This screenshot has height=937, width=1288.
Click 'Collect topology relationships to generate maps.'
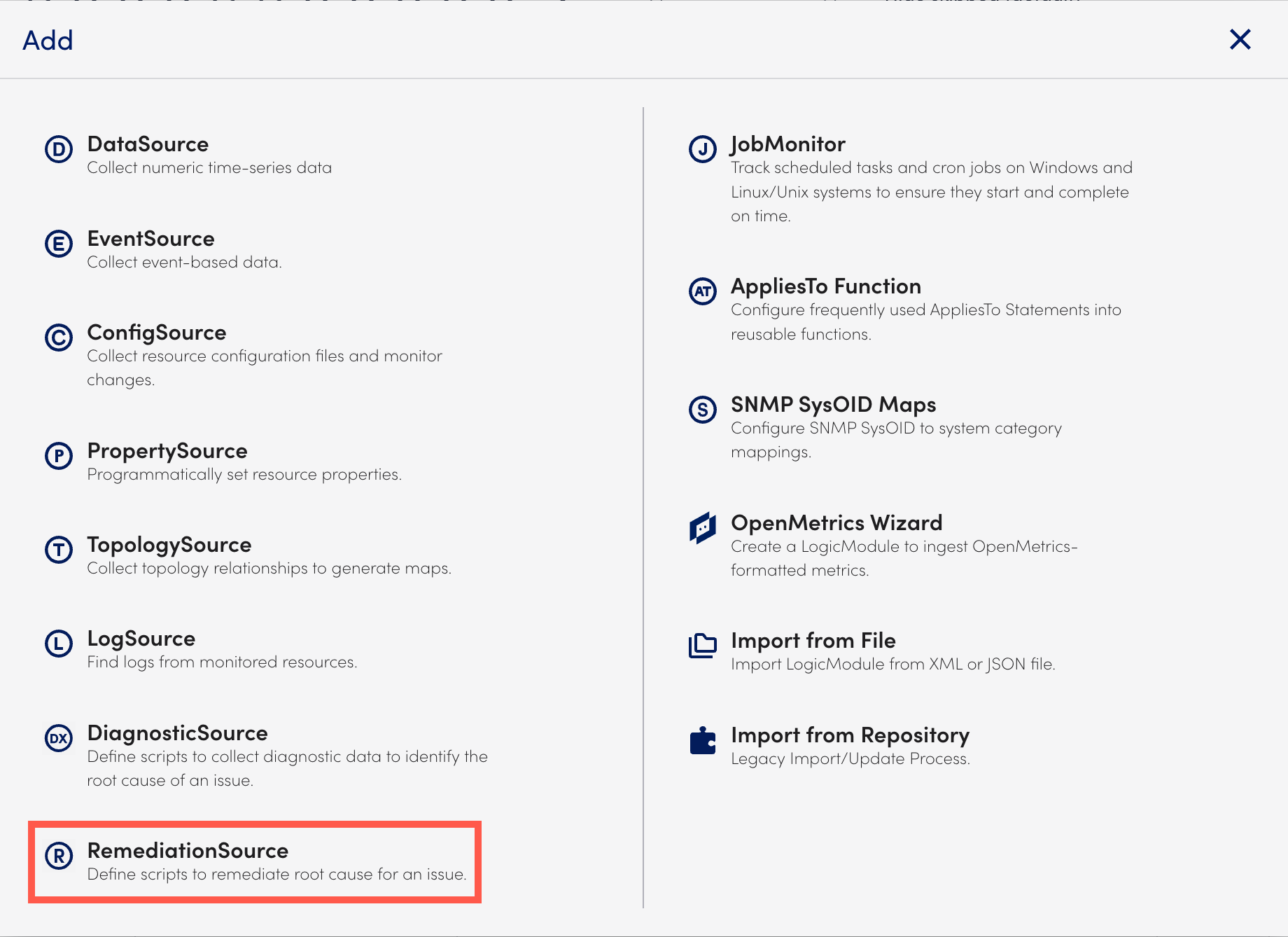[x=269, y=569]
